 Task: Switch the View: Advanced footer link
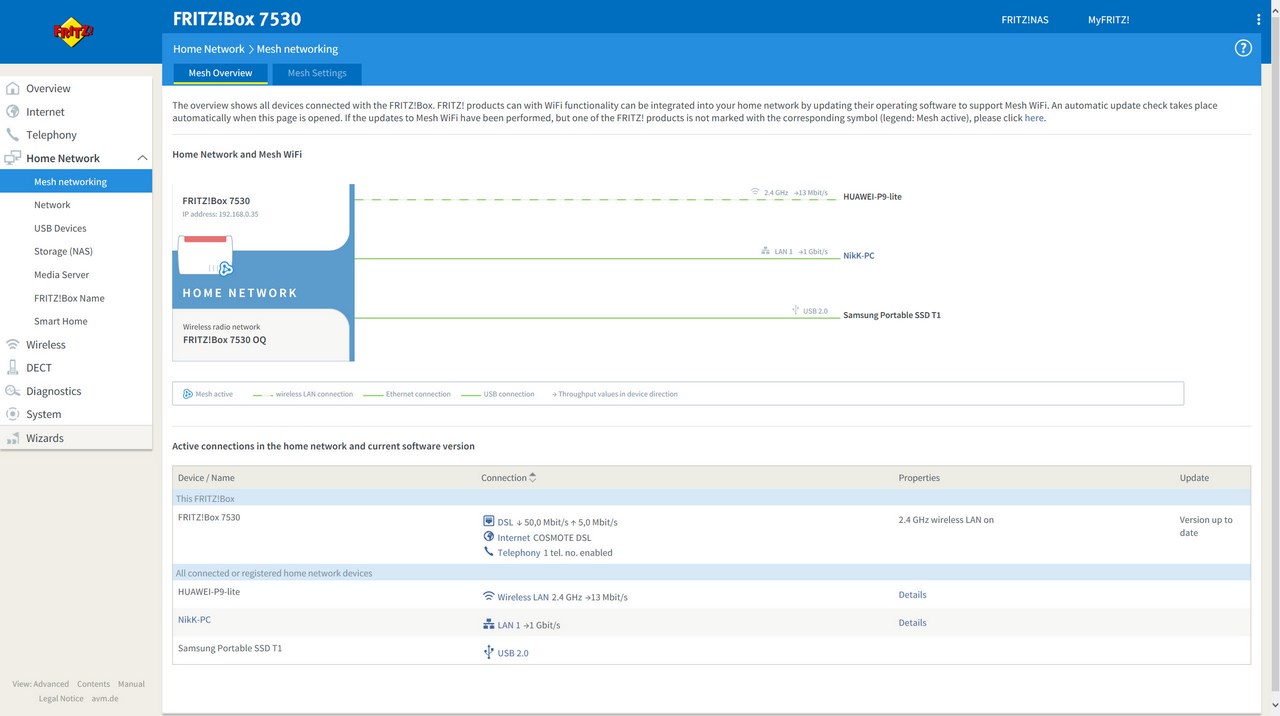pyautogui.click(x=41, y=684)
